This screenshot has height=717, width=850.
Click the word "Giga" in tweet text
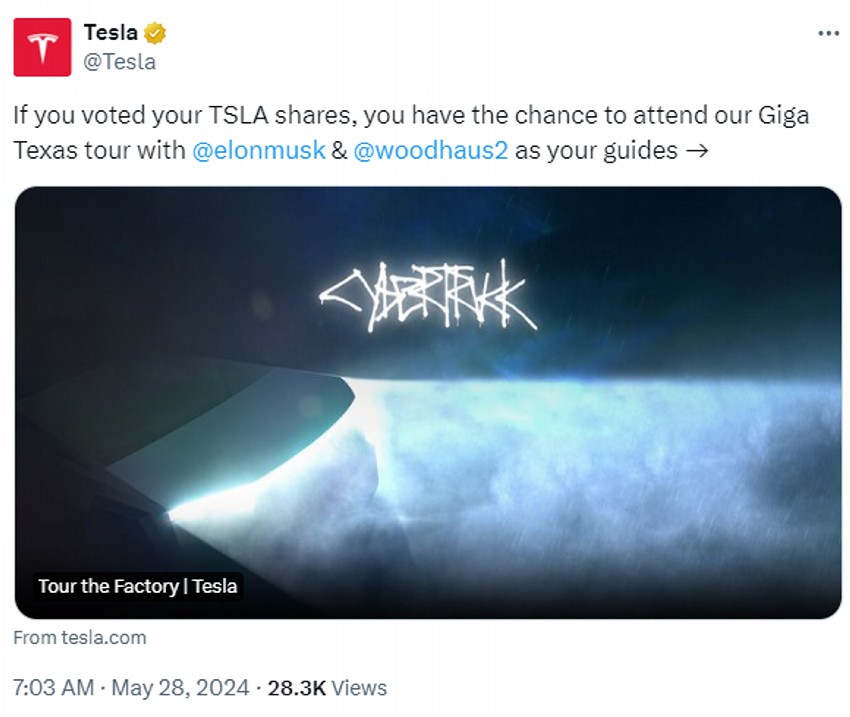[x=785, y=115]
